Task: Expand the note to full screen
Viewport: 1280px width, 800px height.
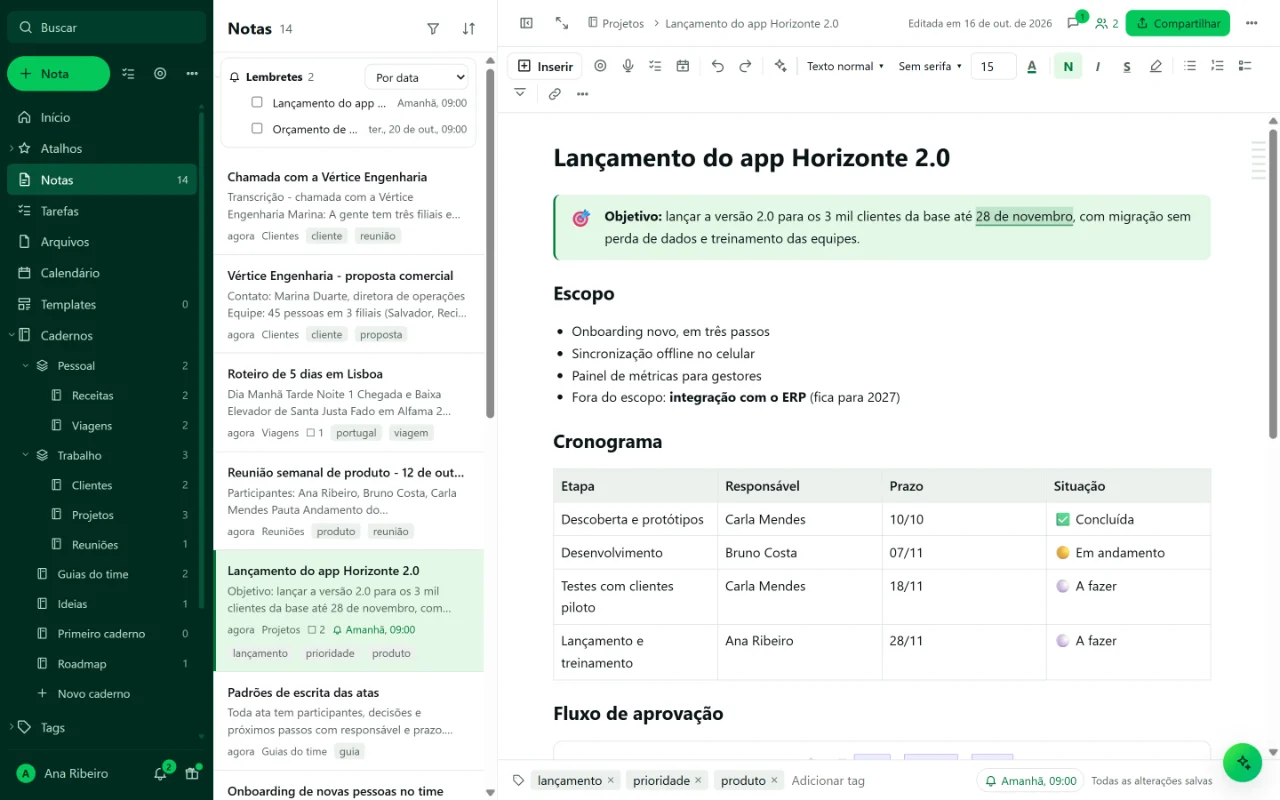Action: click(562, 23)
